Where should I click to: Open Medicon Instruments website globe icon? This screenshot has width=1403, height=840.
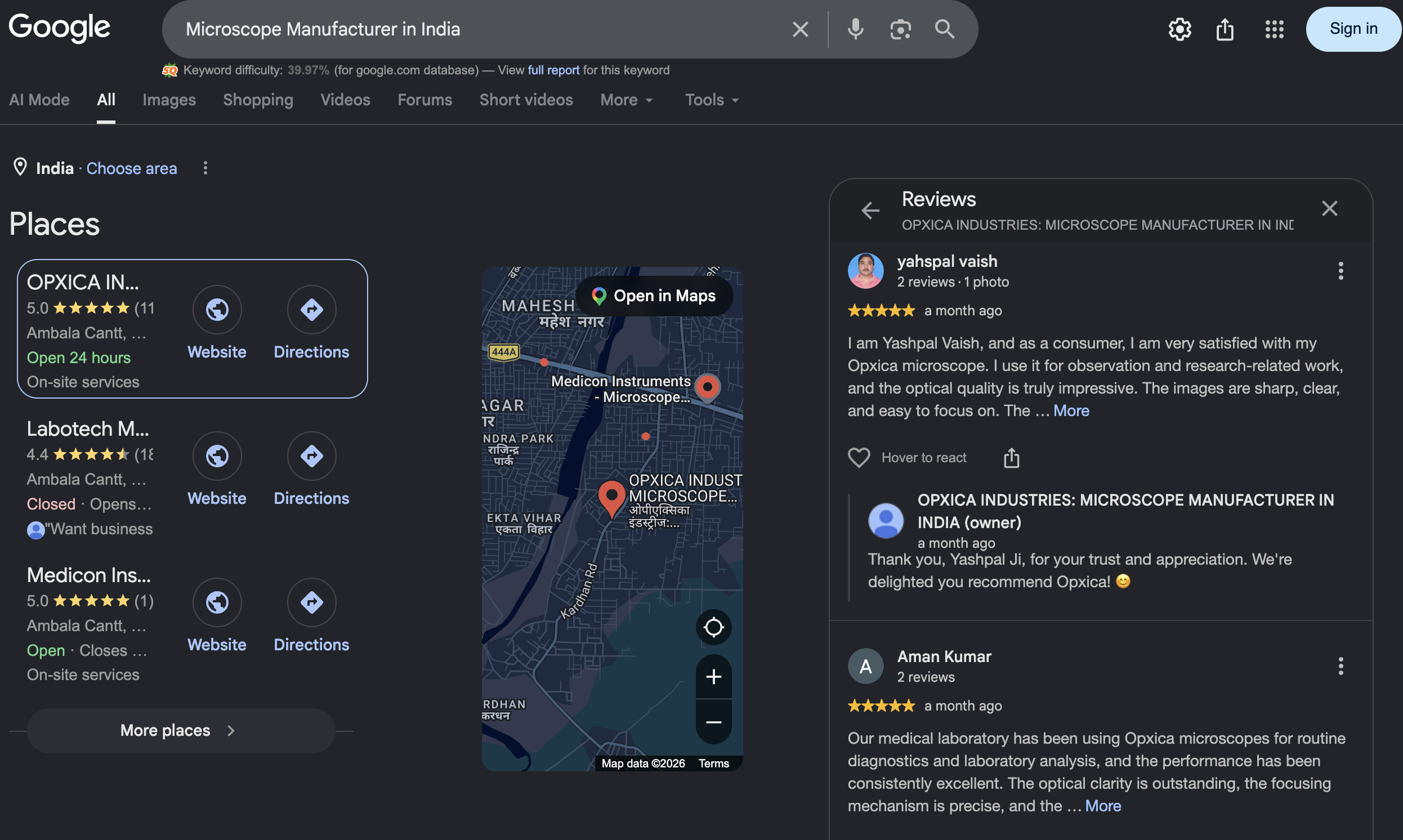(217, 602)
